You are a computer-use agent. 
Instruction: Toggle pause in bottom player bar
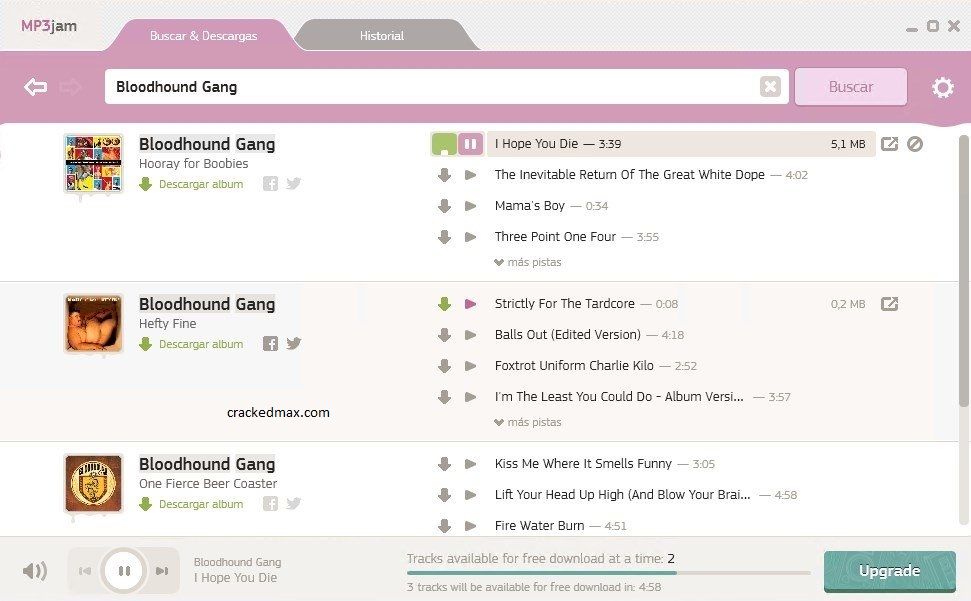pyautogui.click(x=124, y=571)
